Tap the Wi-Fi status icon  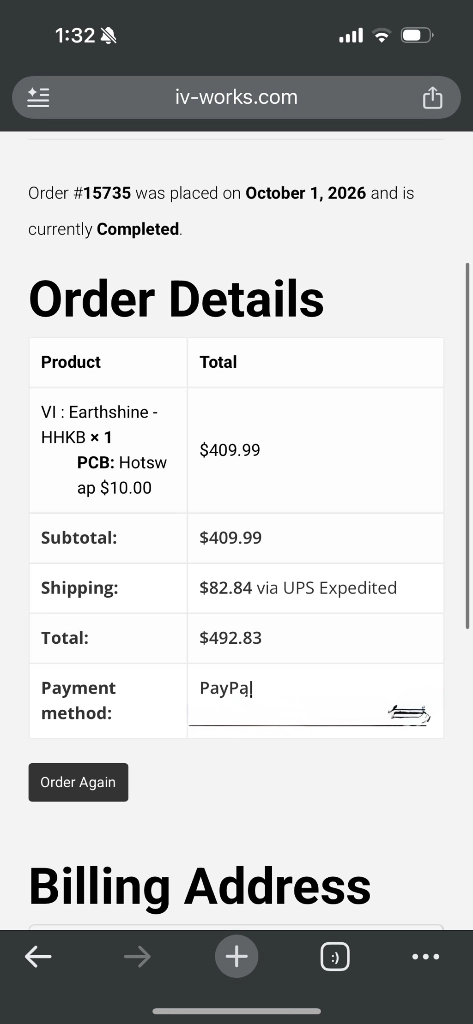381,35
